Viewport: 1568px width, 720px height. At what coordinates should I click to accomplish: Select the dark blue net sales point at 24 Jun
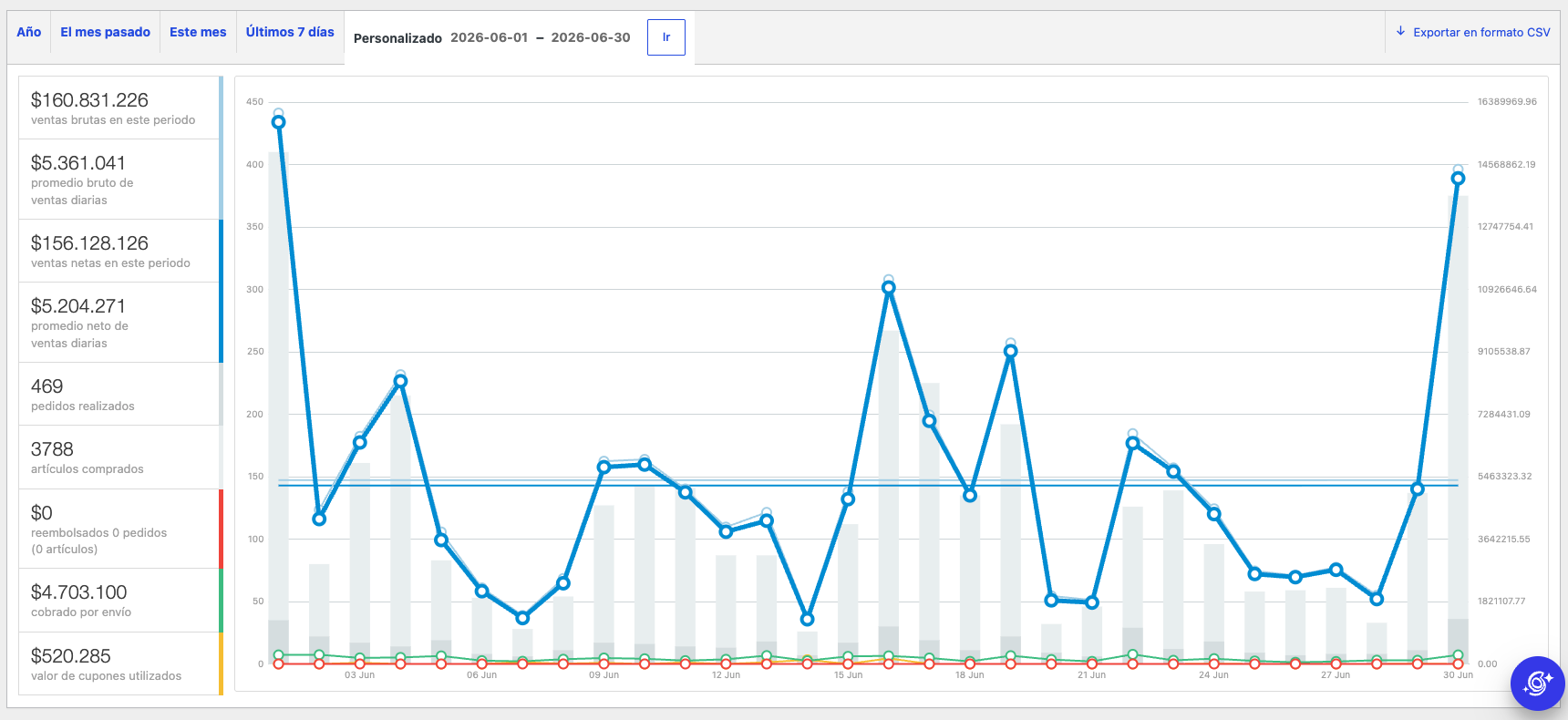tap(1214, 514)
